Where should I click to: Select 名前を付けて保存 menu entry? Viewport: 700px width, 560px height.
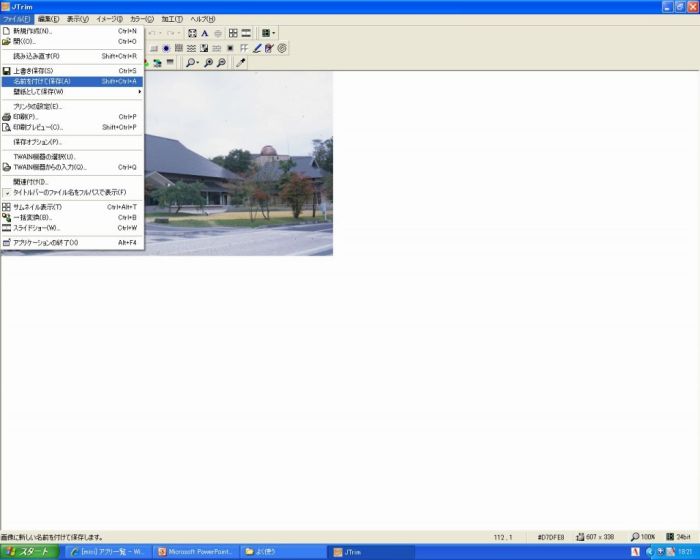click(x=71, y=81)
